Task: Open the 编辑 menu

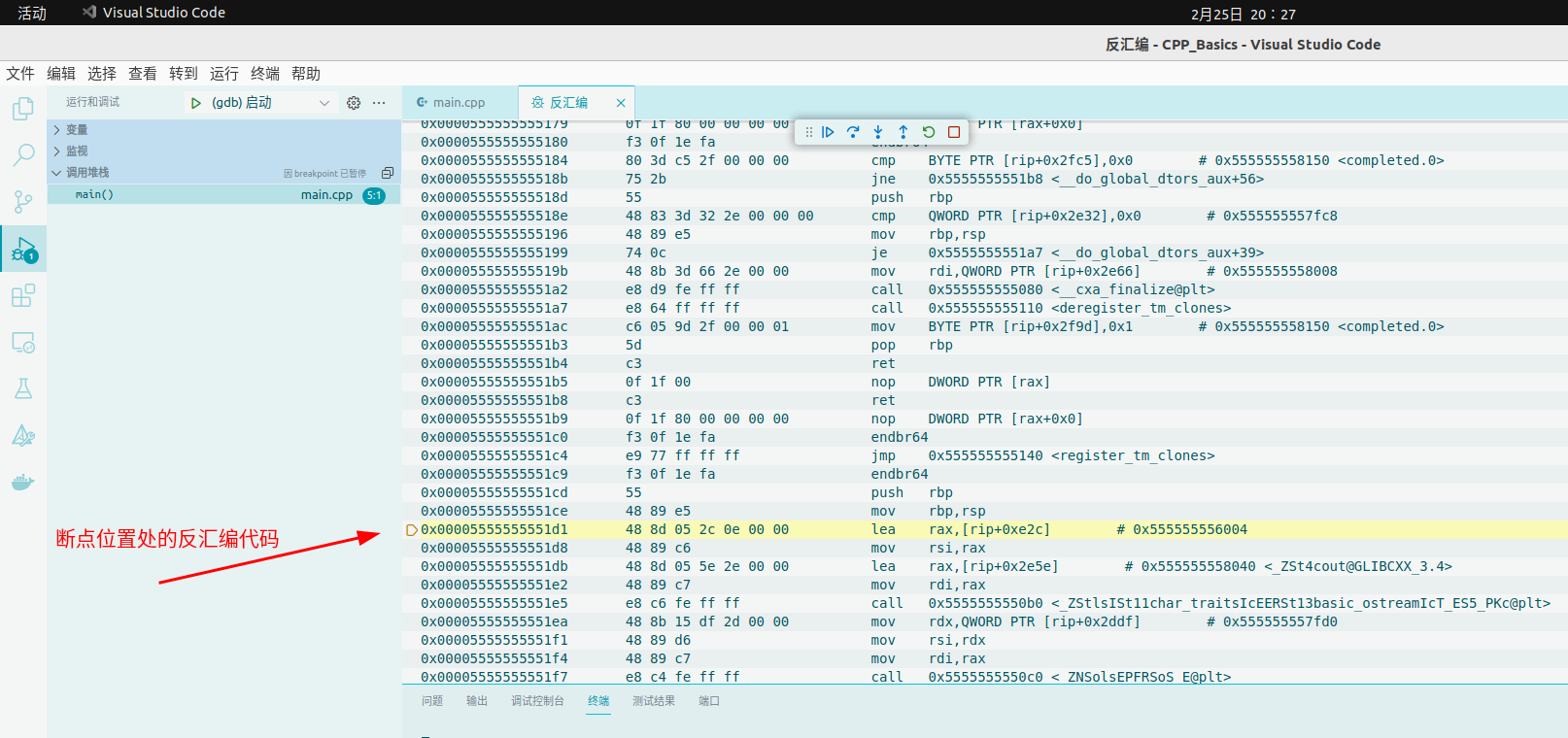Action: pyautogui.click(x=61, y=74)
